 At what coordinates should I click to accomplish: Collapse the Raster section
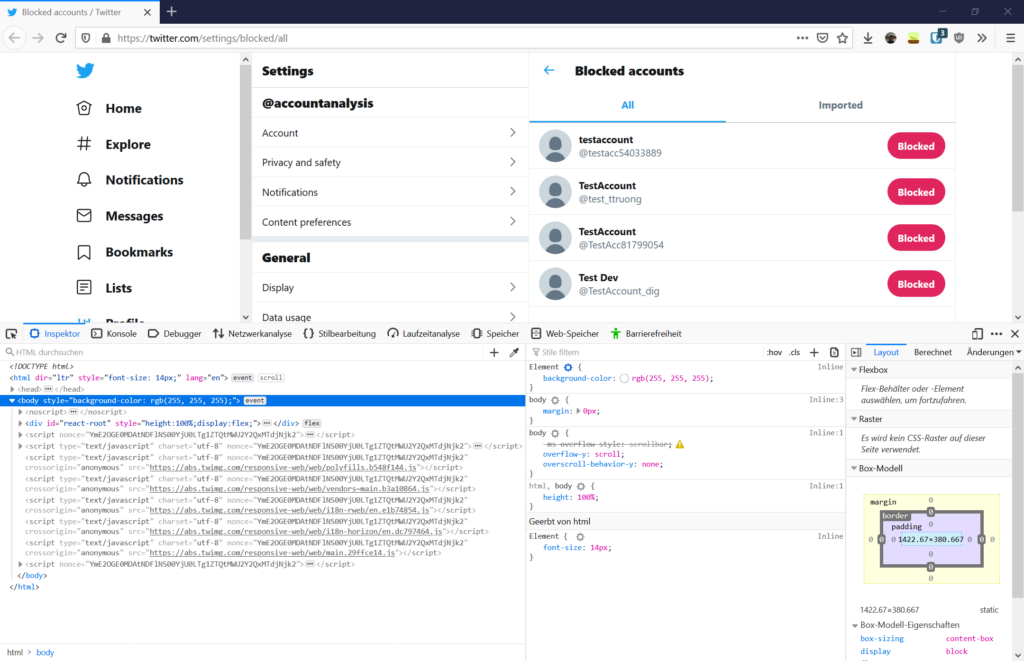(854, 419)
